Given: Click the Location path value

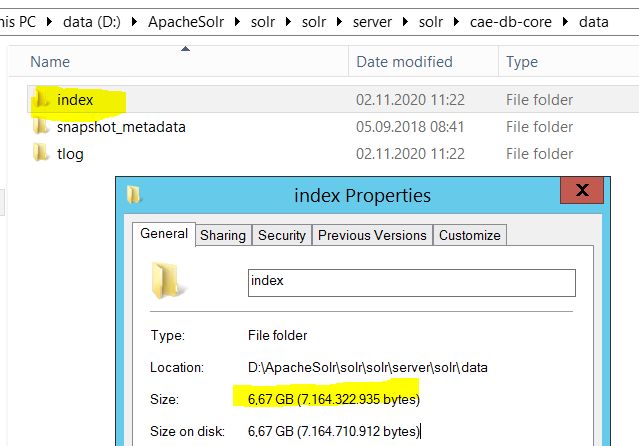Looking at the screenshot, I should pyautogui.click(x=368, y=367).
